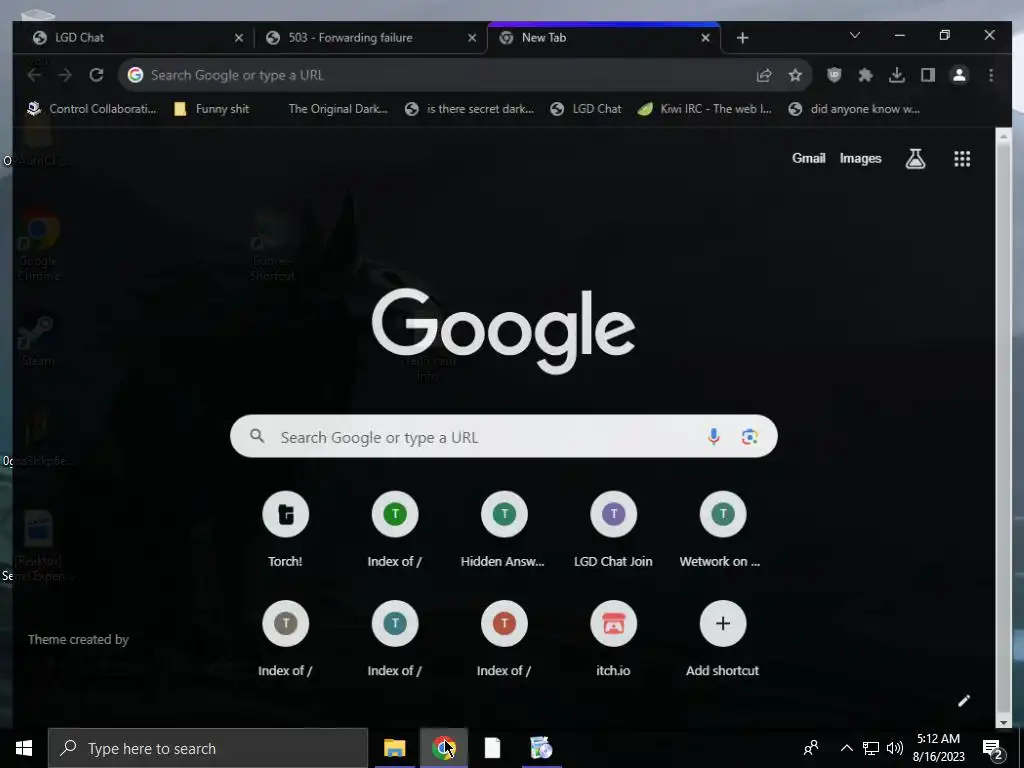
Task: Open Chrome's three-dot menu
Action: 991,75
